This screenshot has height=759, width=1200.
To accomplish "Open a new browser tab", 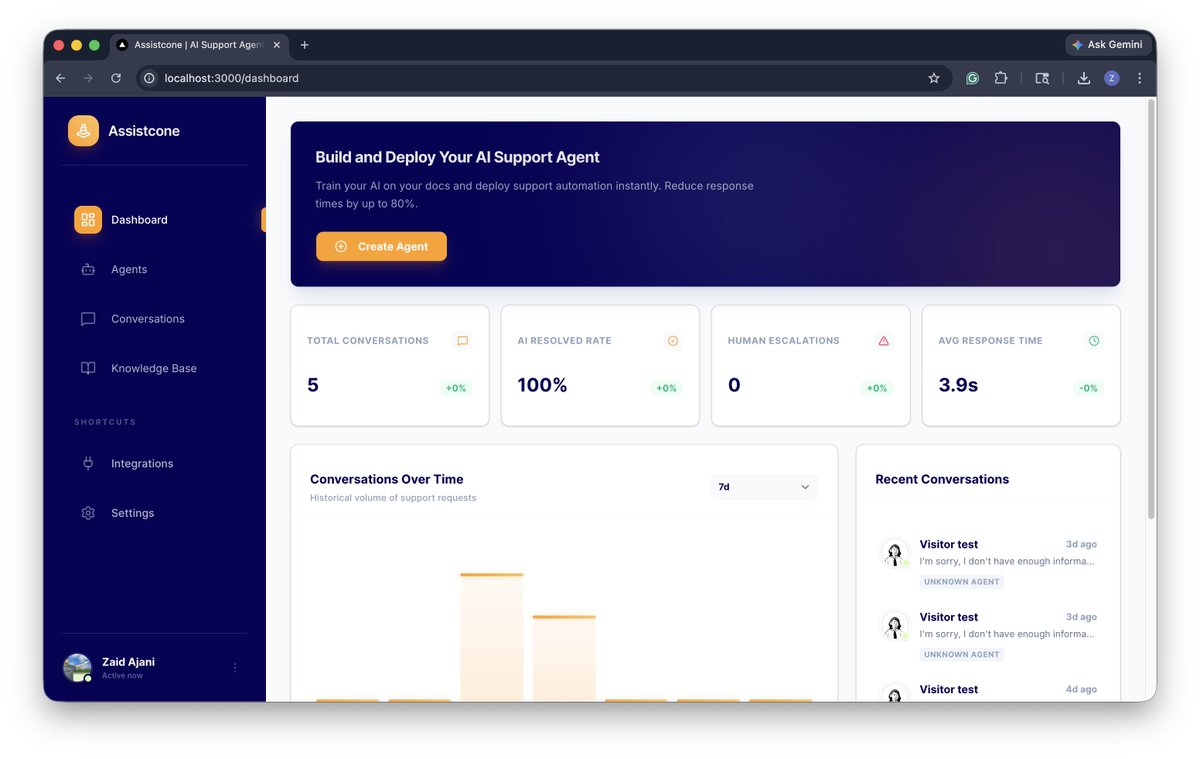I will (305, 45).
